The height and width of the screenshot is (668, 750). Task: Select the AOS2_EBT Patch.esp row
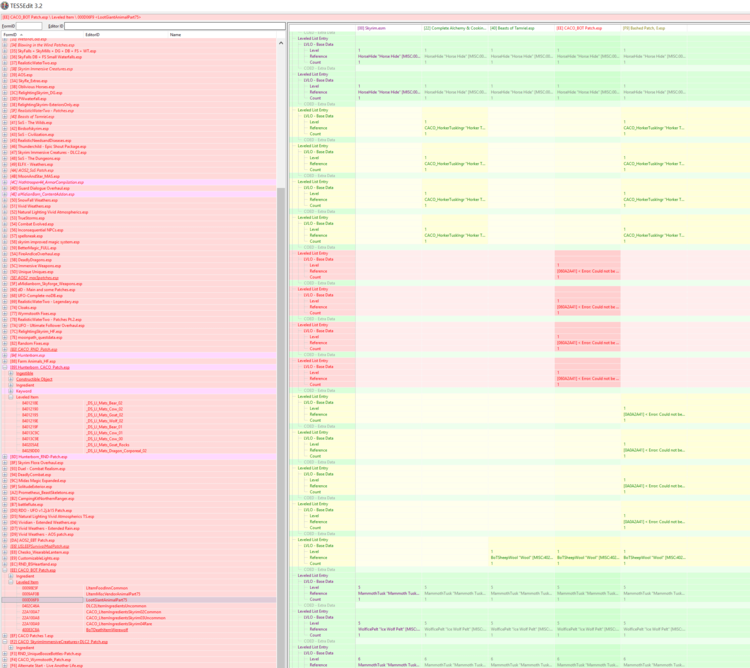point(139,540)
